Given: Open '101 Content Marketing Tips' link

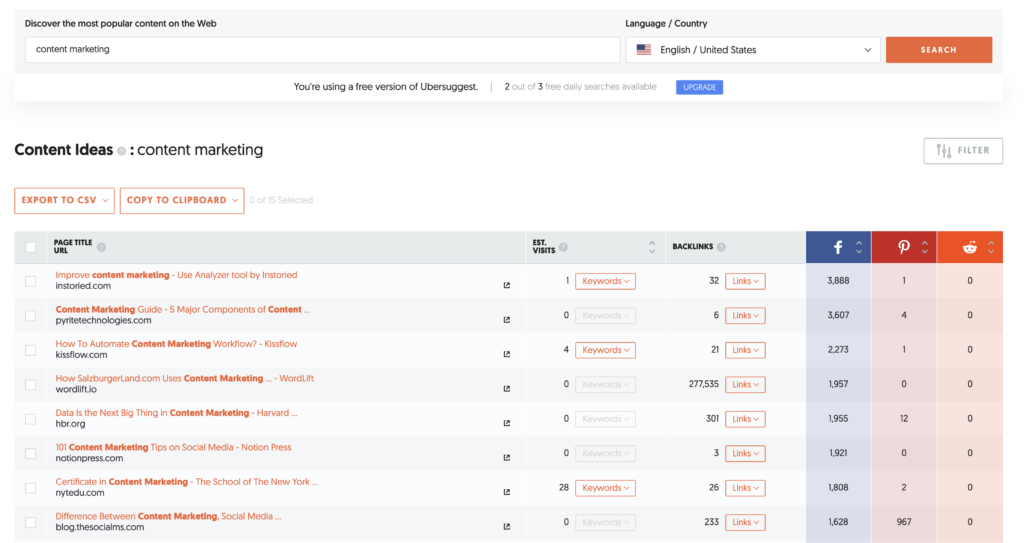Looking at the screenshot, I should (173, 448).
